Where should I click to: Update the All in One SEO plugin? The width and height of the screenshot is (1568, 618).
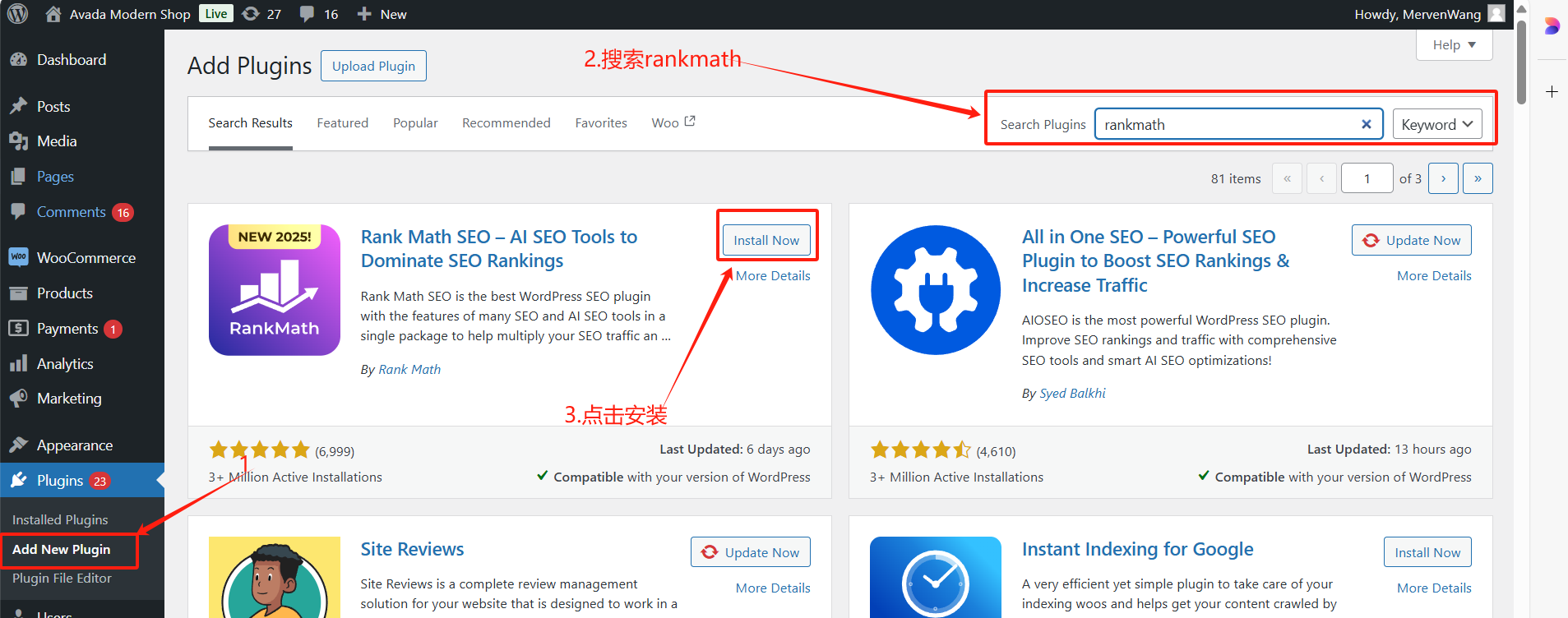pyautogui.click(x=1412, y=240)
